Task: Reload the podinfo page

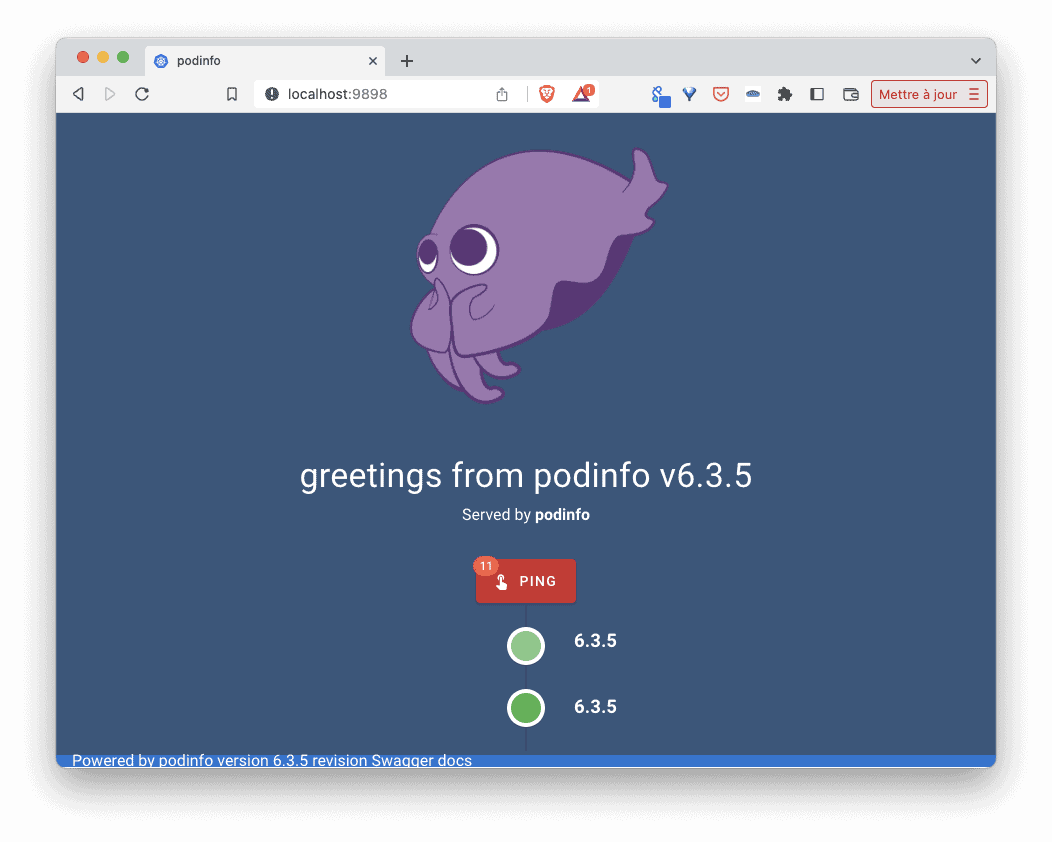Action: (x=142, y=94)
